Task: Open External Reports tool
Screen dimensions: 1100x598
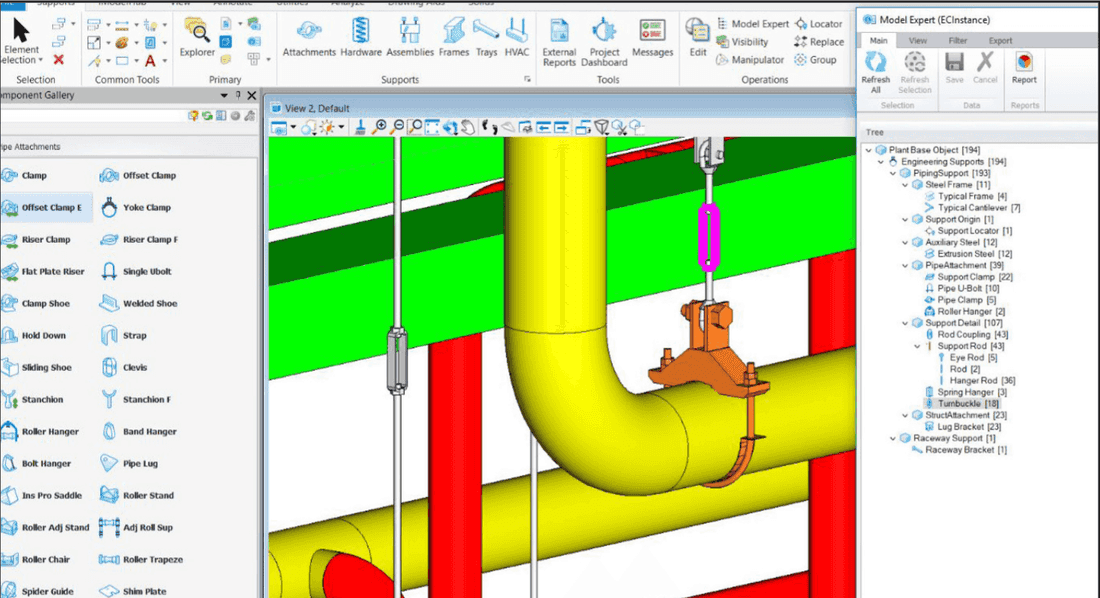Action: coord(559,43)
